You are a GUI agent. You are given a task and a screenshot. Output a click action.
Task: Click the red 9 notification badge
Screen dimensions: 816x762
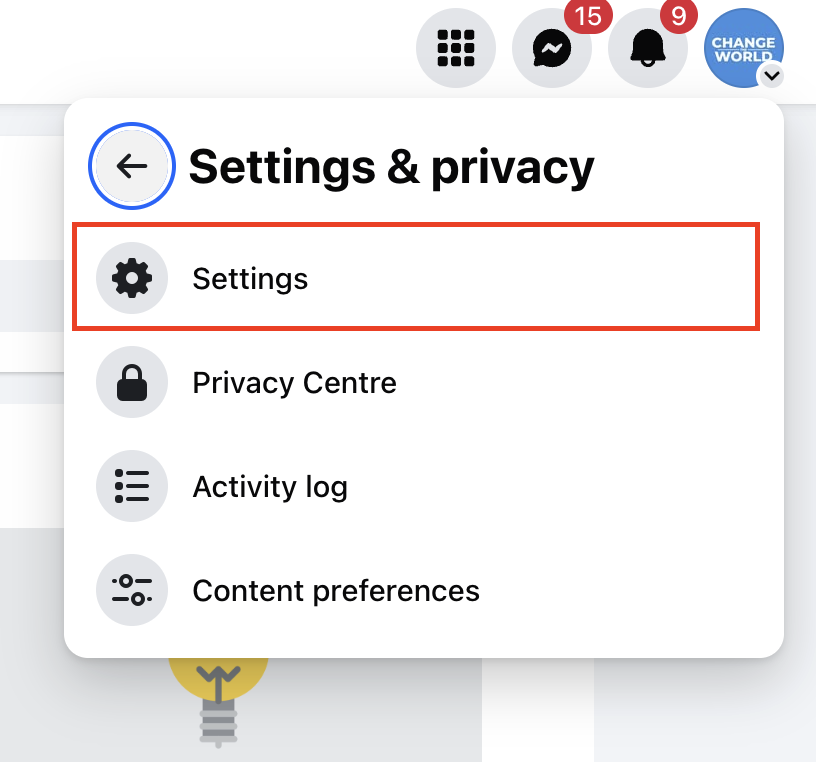679,17
